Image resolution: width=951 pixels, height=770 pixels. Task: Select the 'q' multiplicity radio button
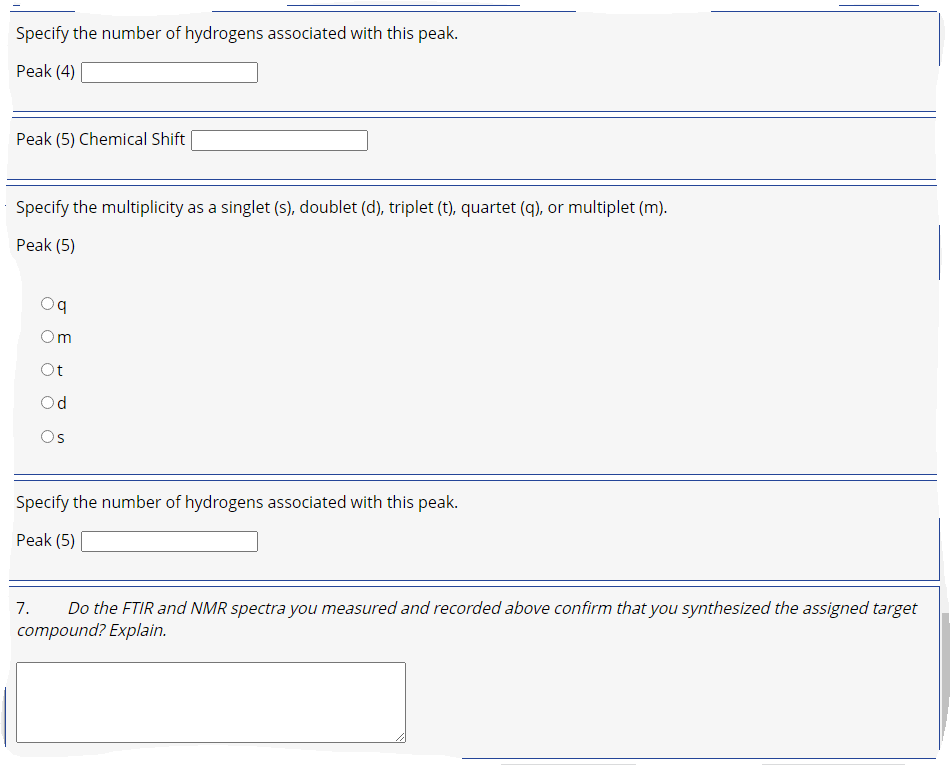point(47,303)
